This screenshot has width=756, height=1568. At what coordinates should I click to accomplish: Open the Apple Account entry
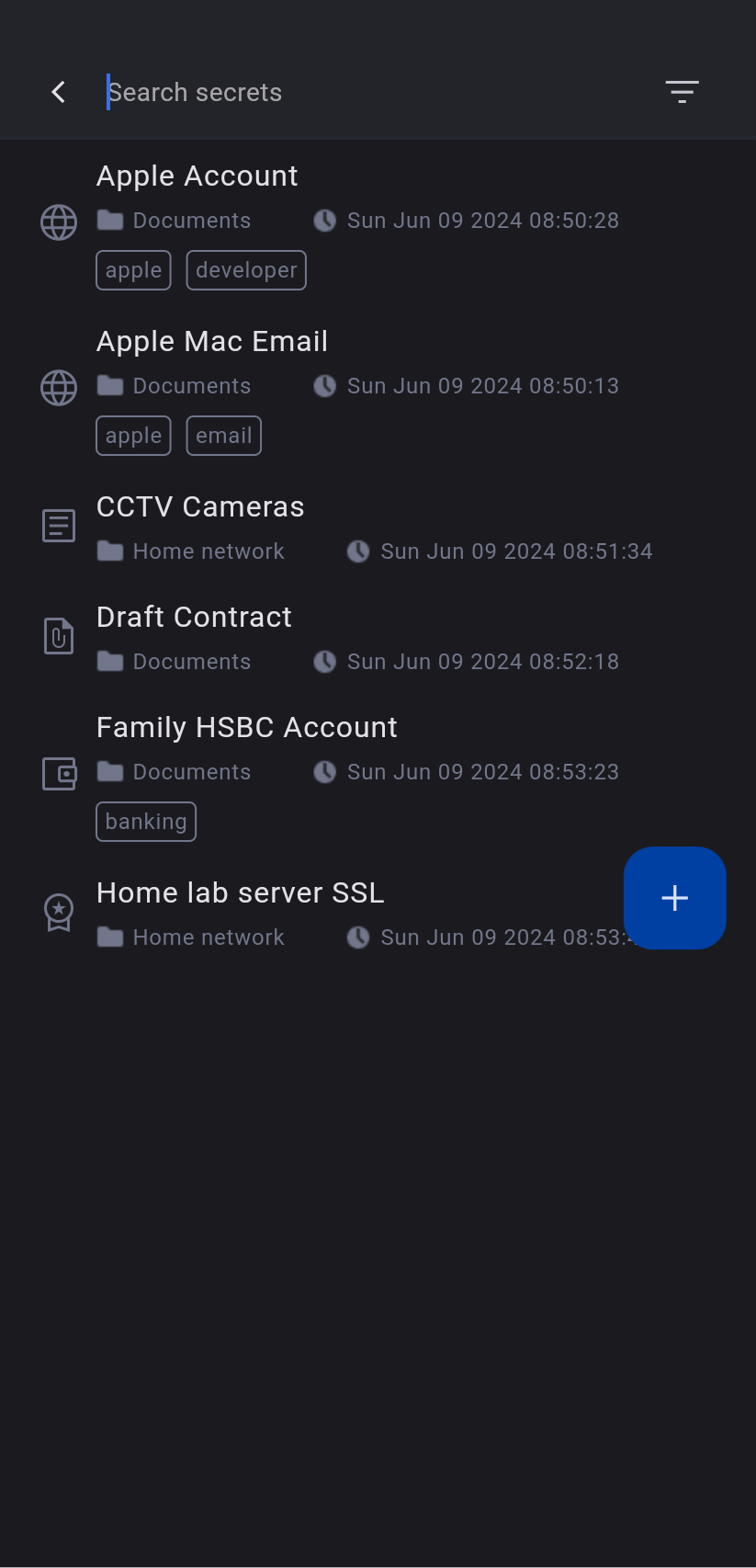click(x=197, y=176)
